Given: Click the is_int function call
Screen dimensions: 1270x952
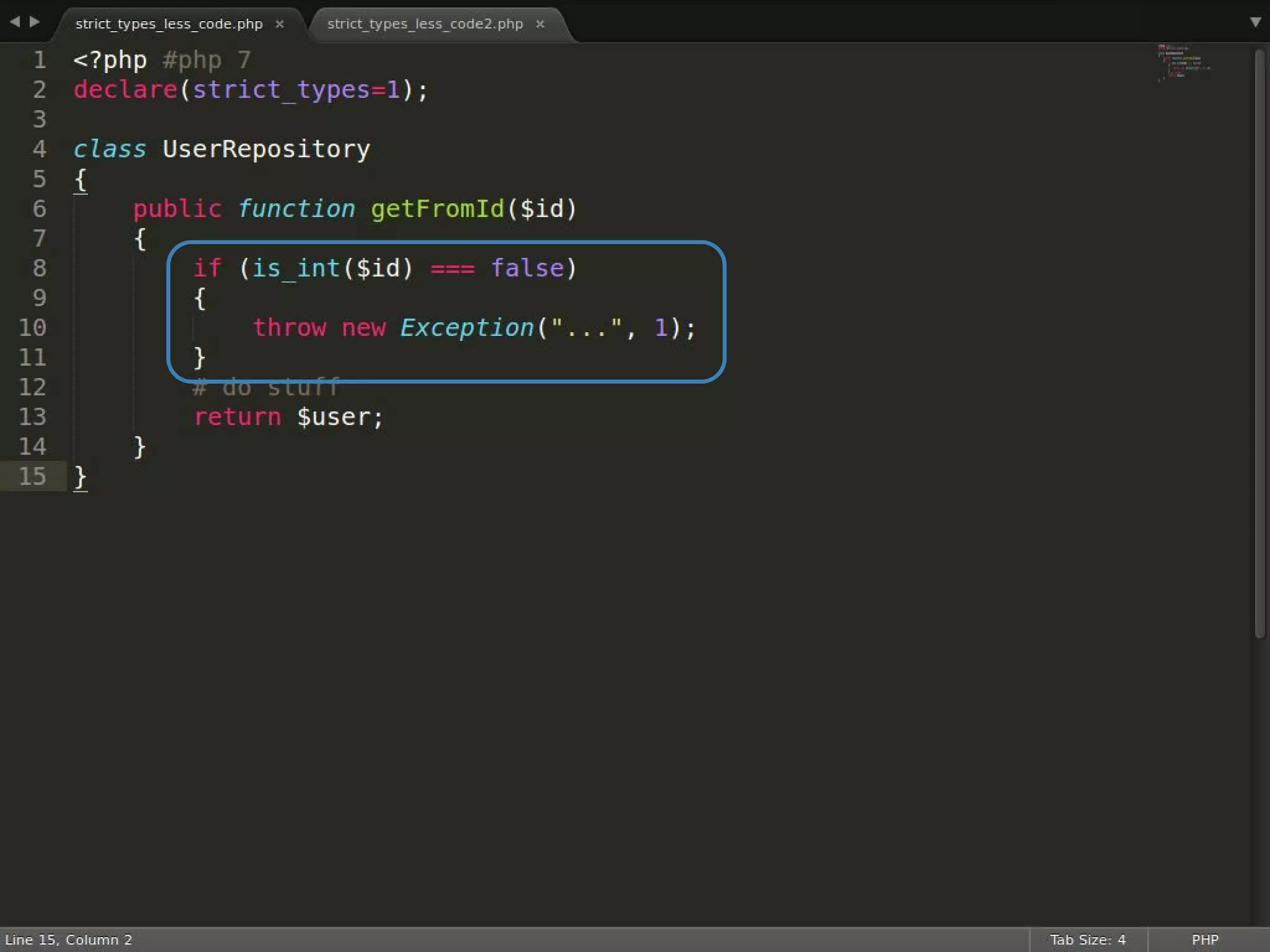Looking at the screenshot, I should coord(296,268).
